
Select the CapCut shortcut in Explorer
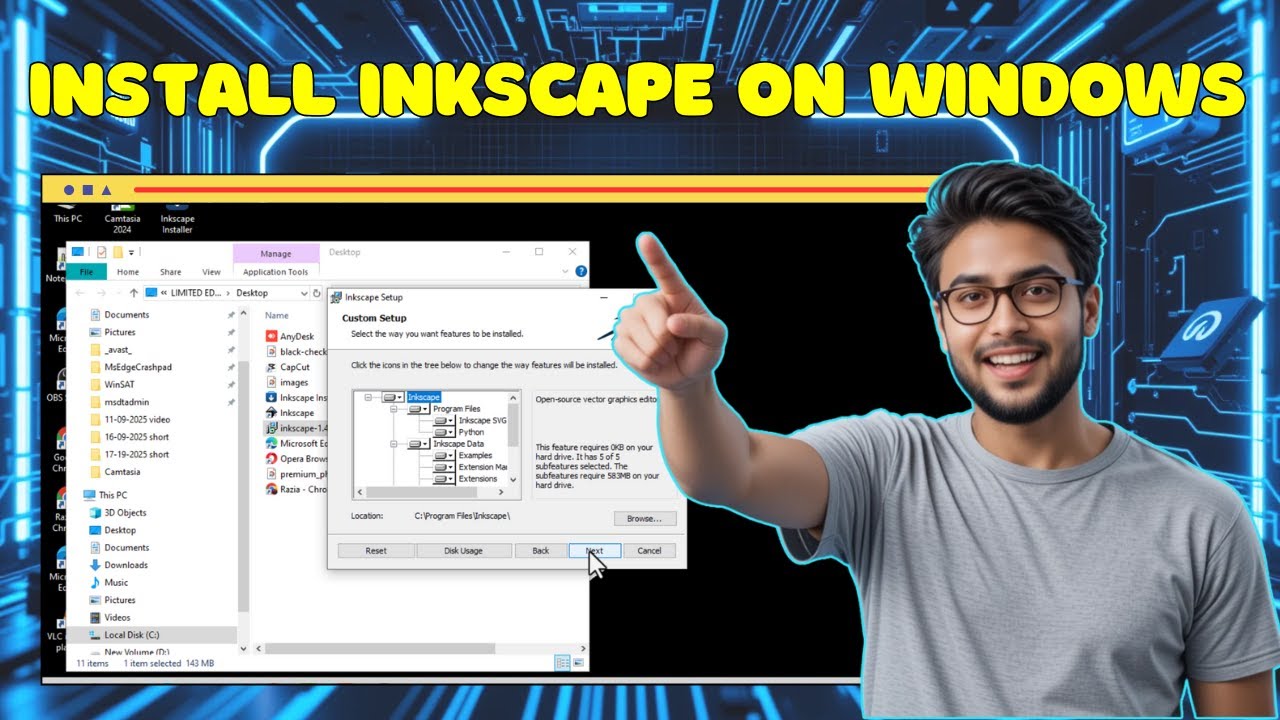pyautogui.click(x=288, y=367)
